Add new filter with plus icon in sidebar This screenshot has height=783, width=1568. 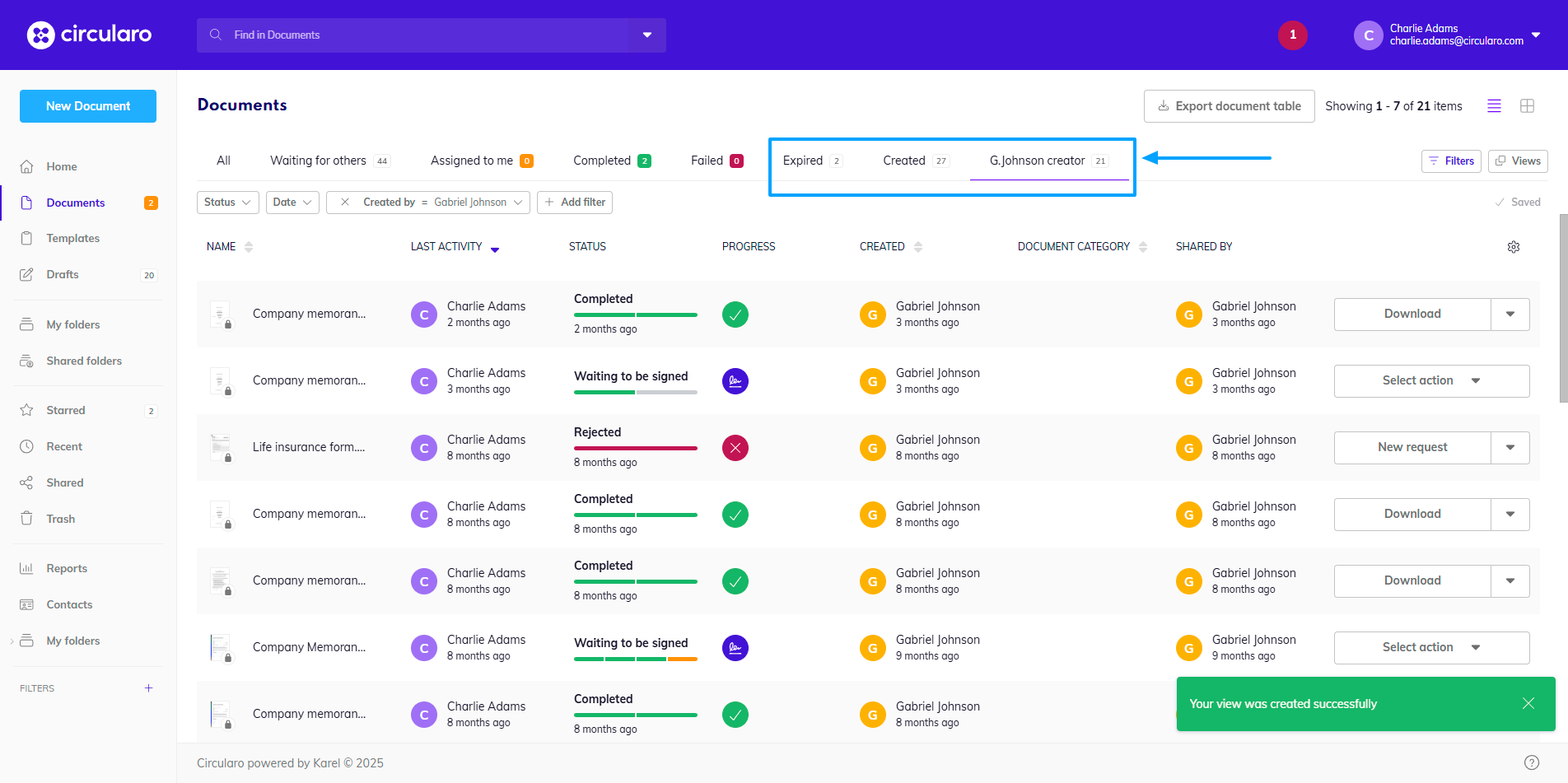click(148, 688)
